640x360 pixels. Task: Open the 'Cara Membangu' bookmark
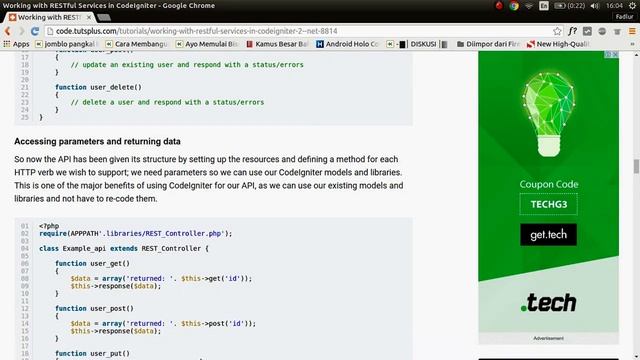click(x=136, y=44)
